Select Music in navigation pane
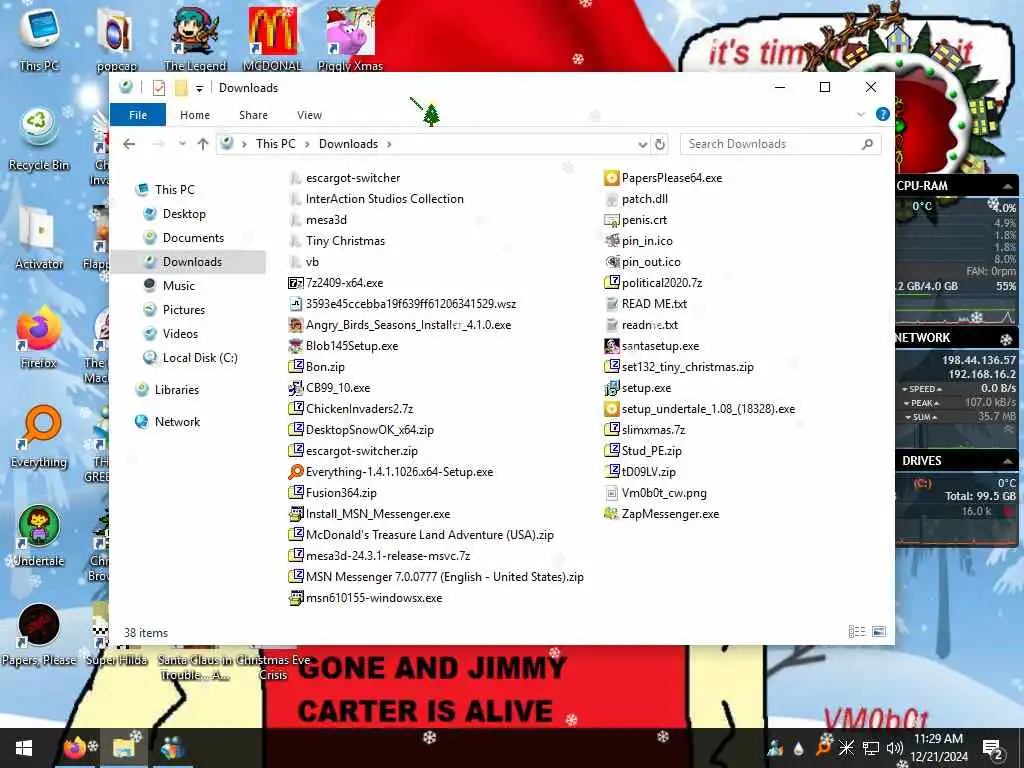The width and height of the screenshot is (1024, 768). [178, 285]
